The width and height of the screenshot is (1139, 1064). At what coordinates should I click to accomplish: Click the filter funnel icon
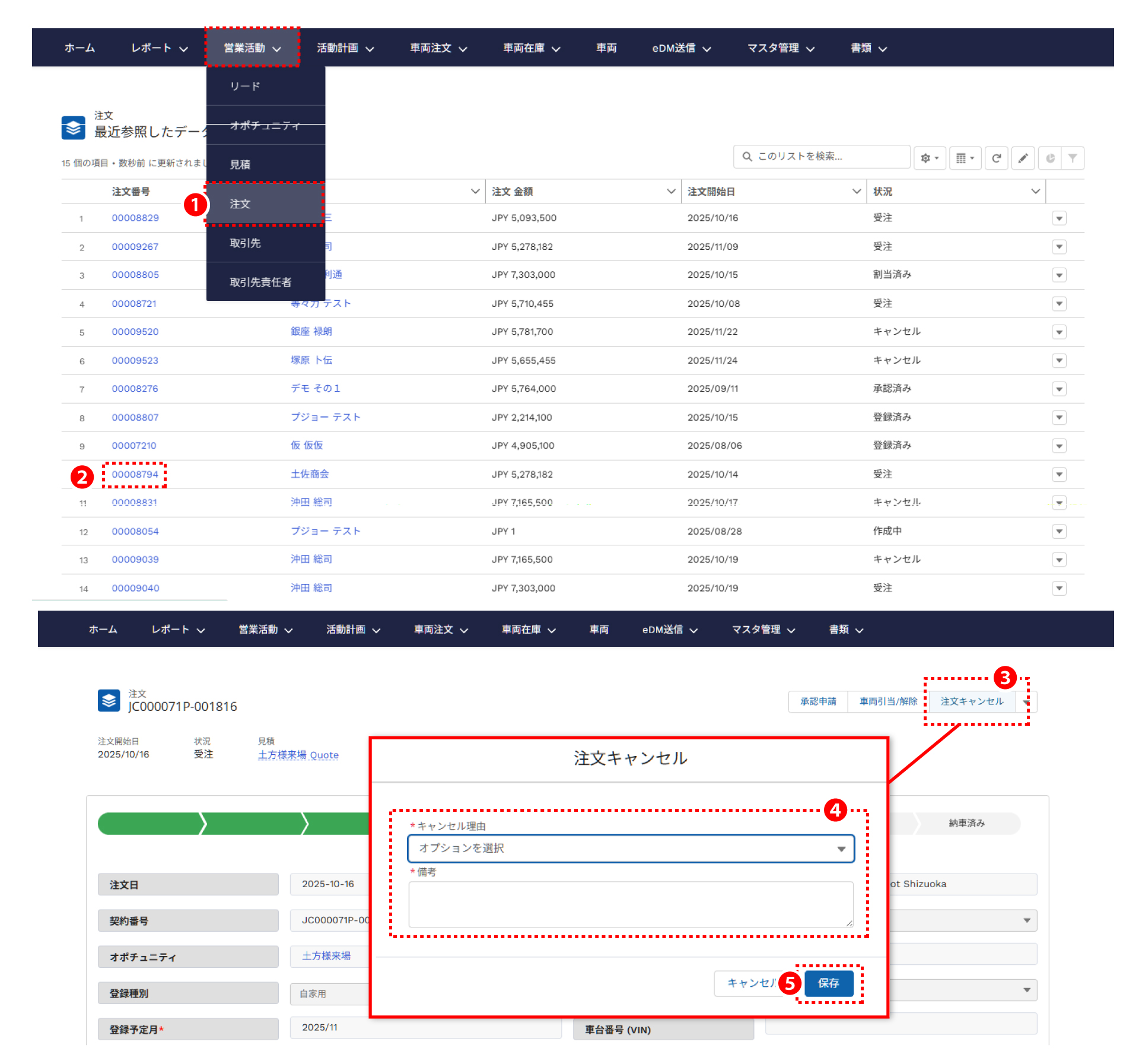(x=1073, y=158)
